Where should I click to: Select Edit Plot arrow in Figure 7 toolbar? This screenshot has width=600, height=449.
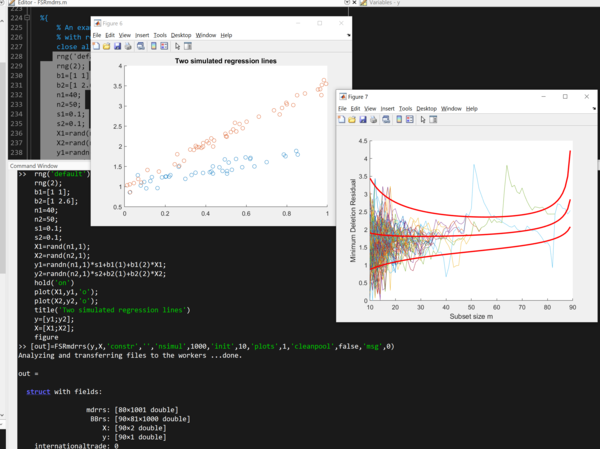(422, 118)
